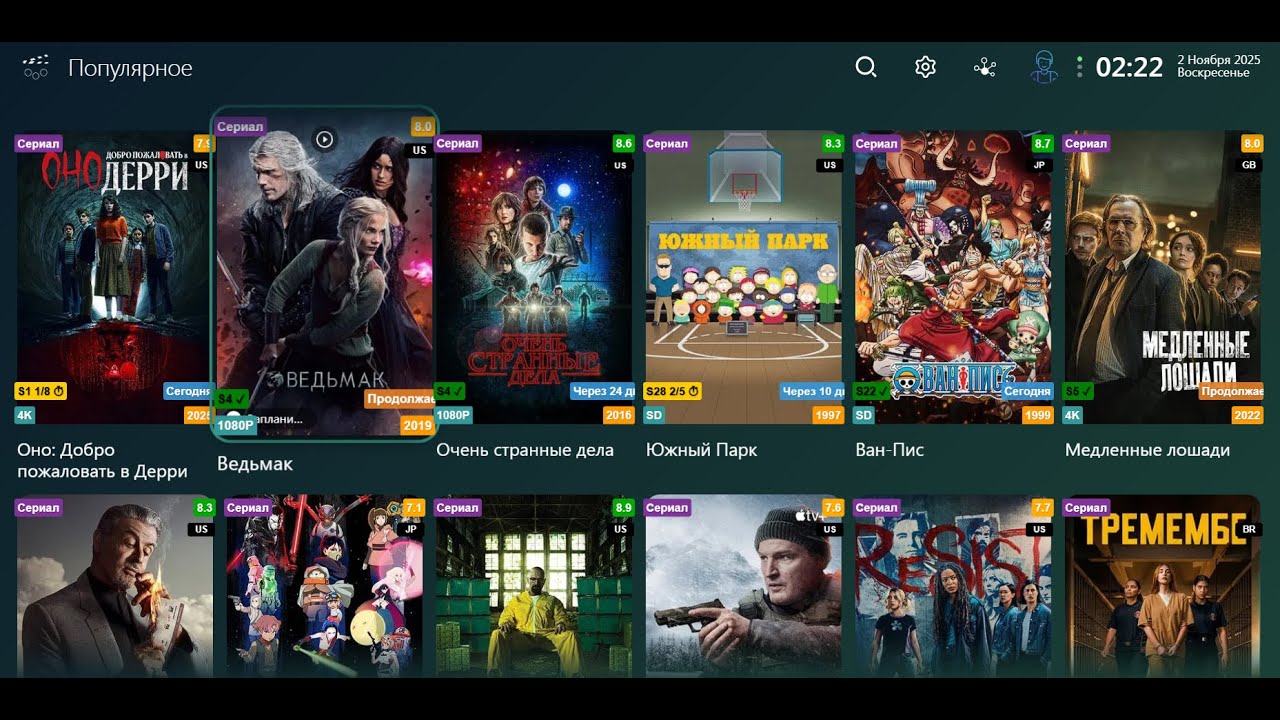Viewport: 1280px width, 720px height.
Task: Open the Южный Парк poster
Action: 744,277
